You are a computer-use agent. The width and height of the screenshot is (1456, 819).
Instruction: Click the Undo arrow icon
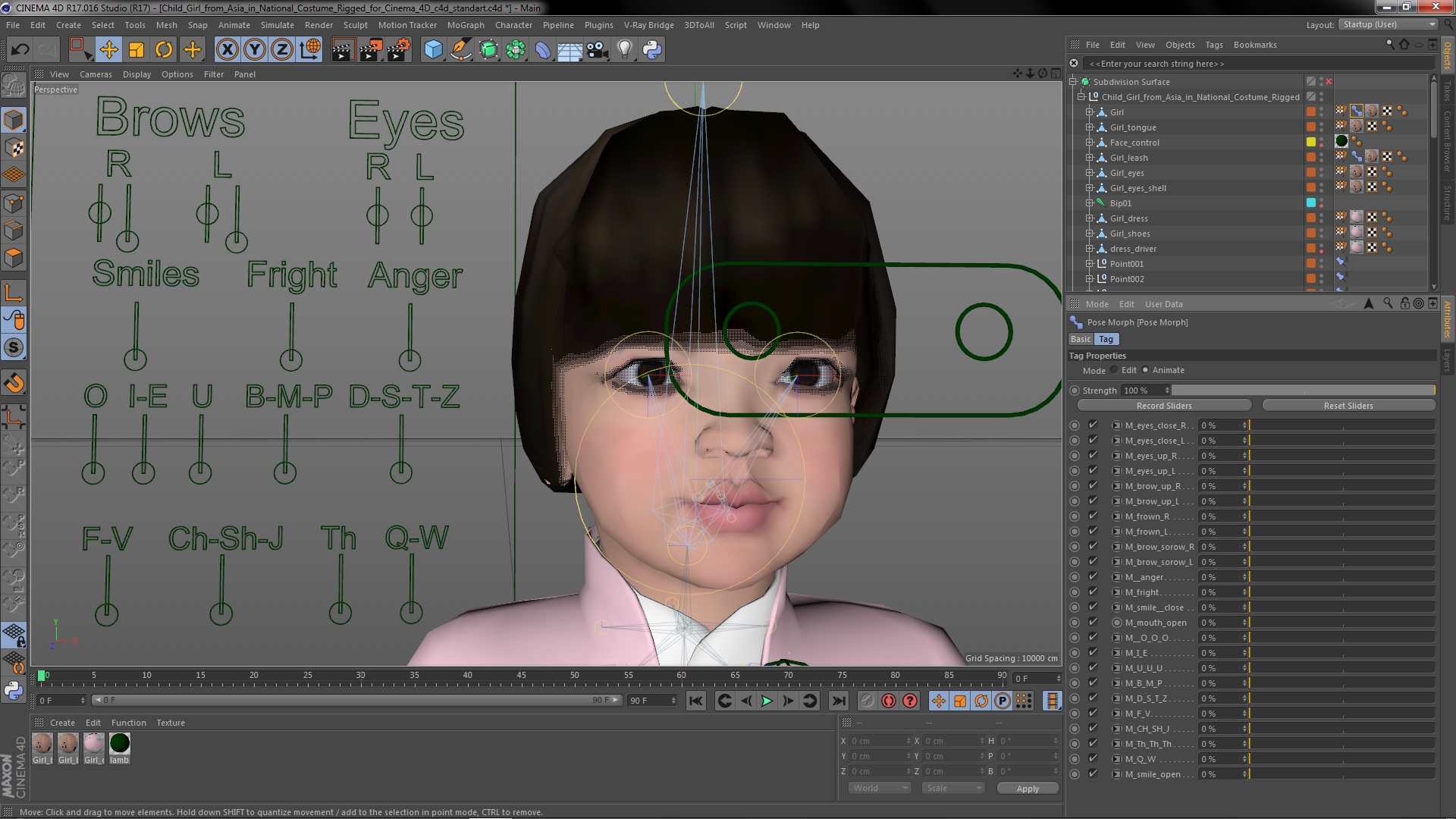click(20, 50)
